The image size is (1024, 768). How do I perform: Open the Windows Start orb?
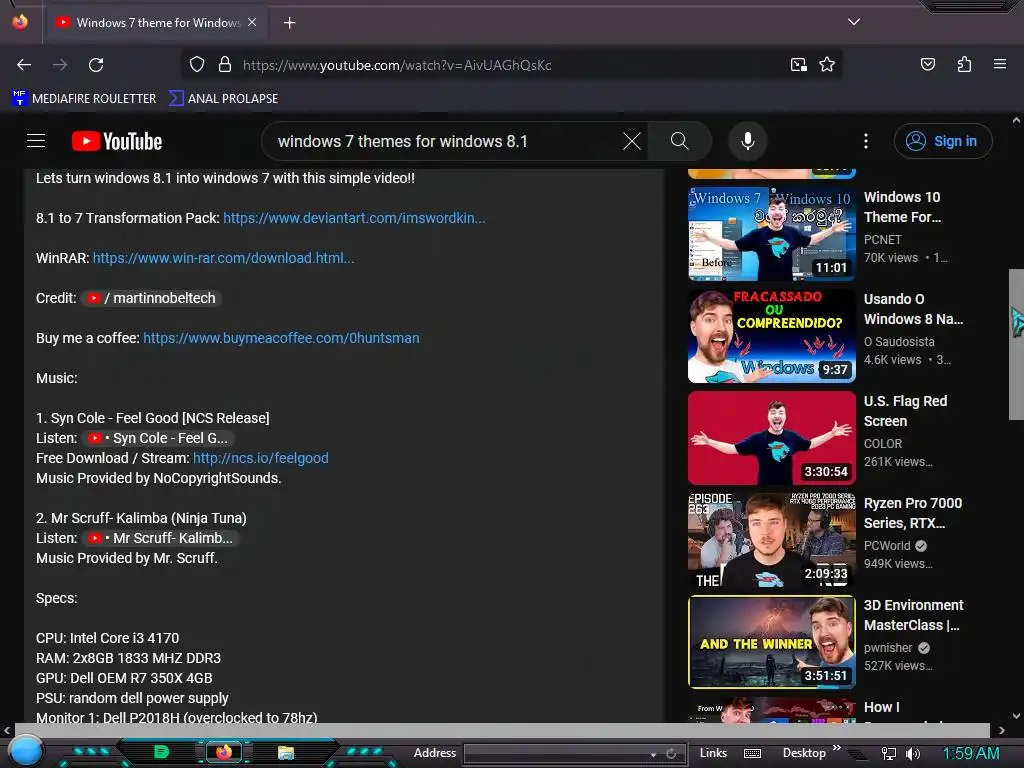(26, 751)
